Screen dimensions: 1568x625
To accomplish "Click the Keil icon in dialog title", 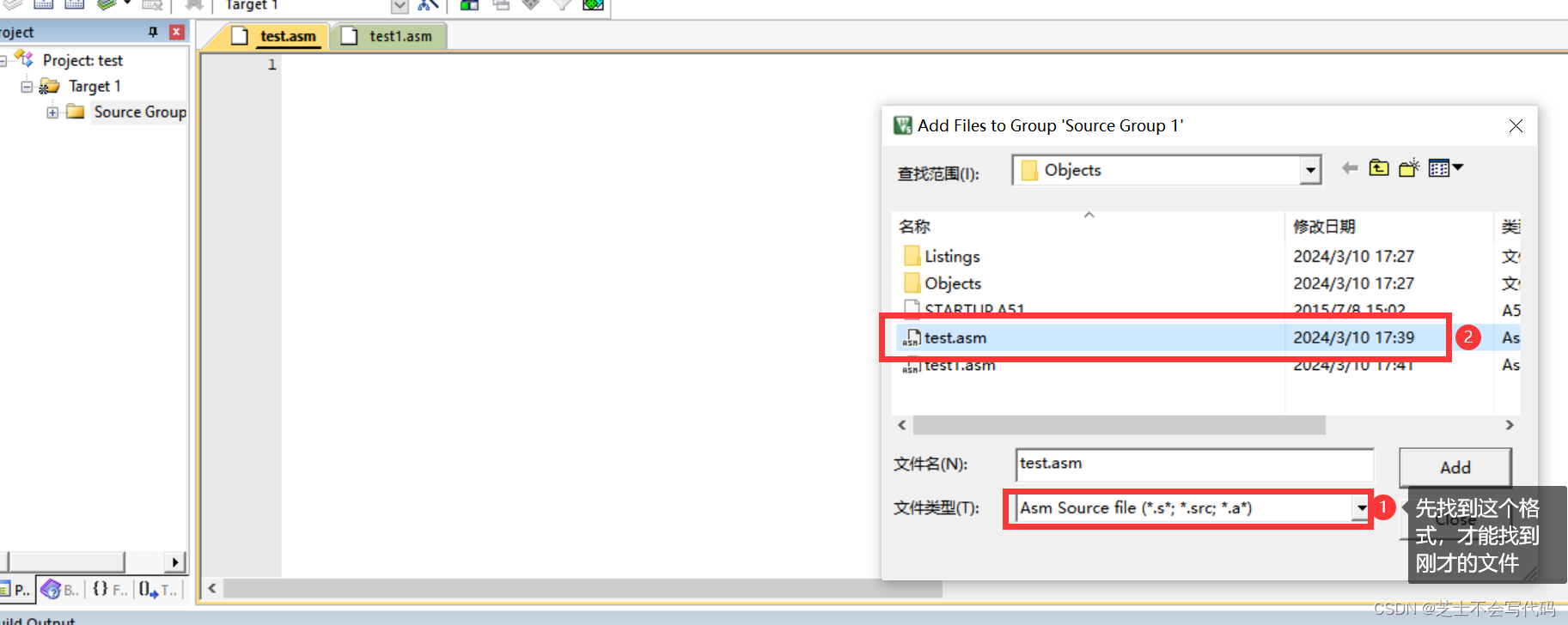I will [x=902, y=125].
